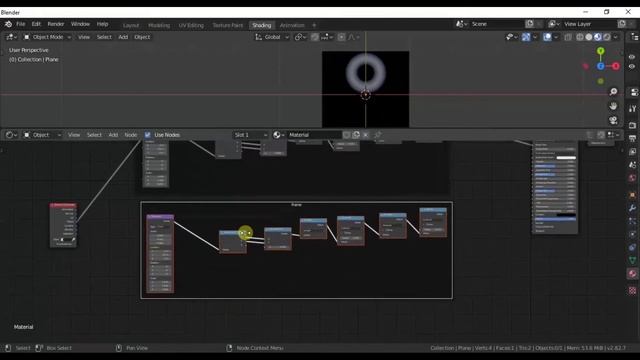
Task: Open the Material properties tab icon
Action: tap(632, 274)
